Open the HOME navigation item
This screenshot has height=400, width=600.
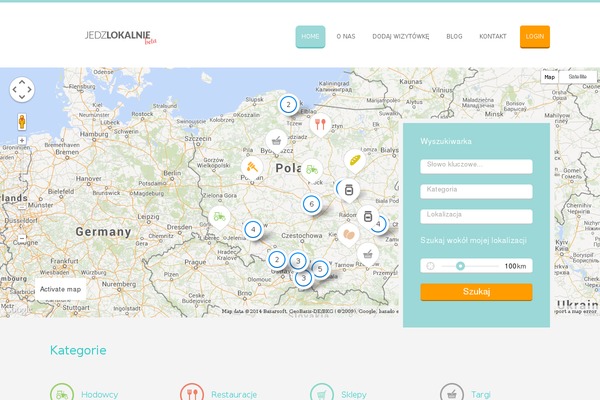310,36
